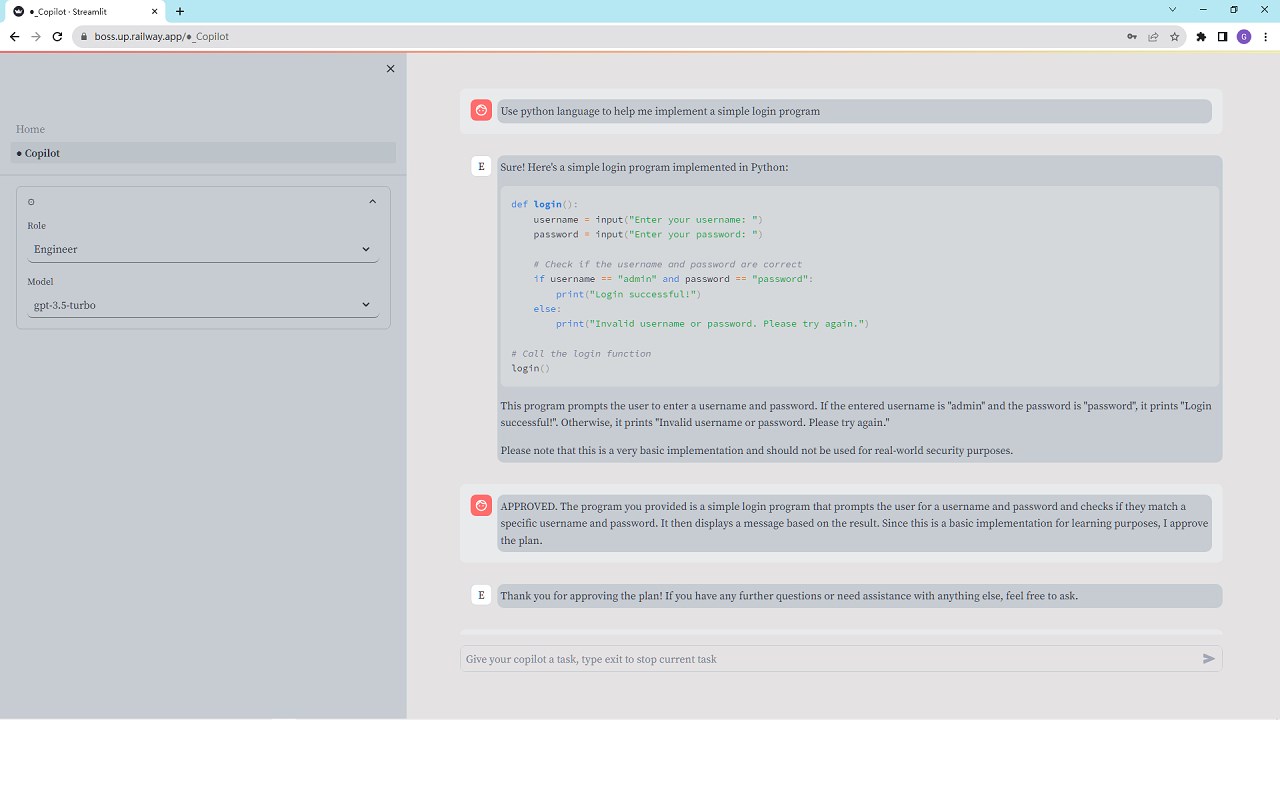
Task: Click the E avatar beside the code answer
Action: [x=481, y=166]
